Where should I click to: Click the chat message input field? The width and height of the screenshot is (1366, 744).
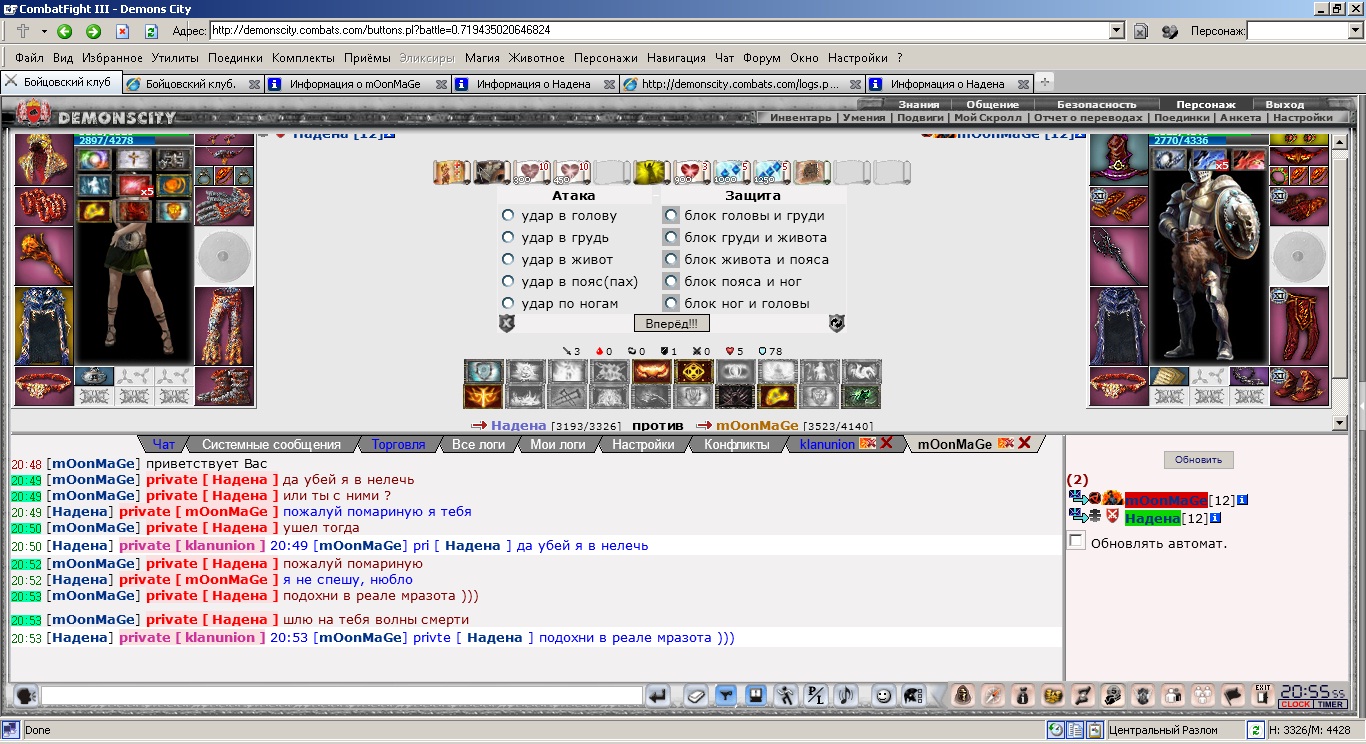coord(342,695)
